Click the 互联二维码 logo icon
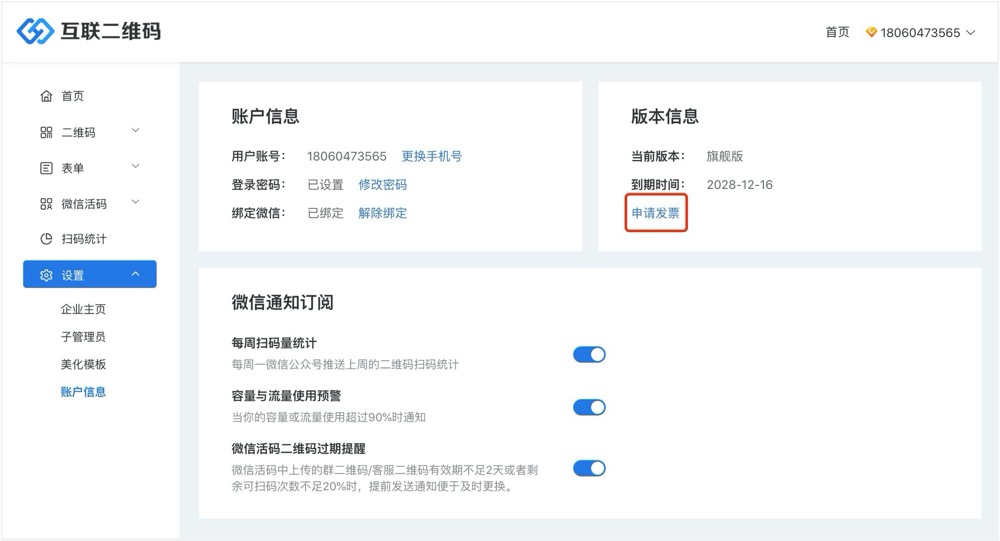The image size is (1000, 541). click(x=35, y=31)
